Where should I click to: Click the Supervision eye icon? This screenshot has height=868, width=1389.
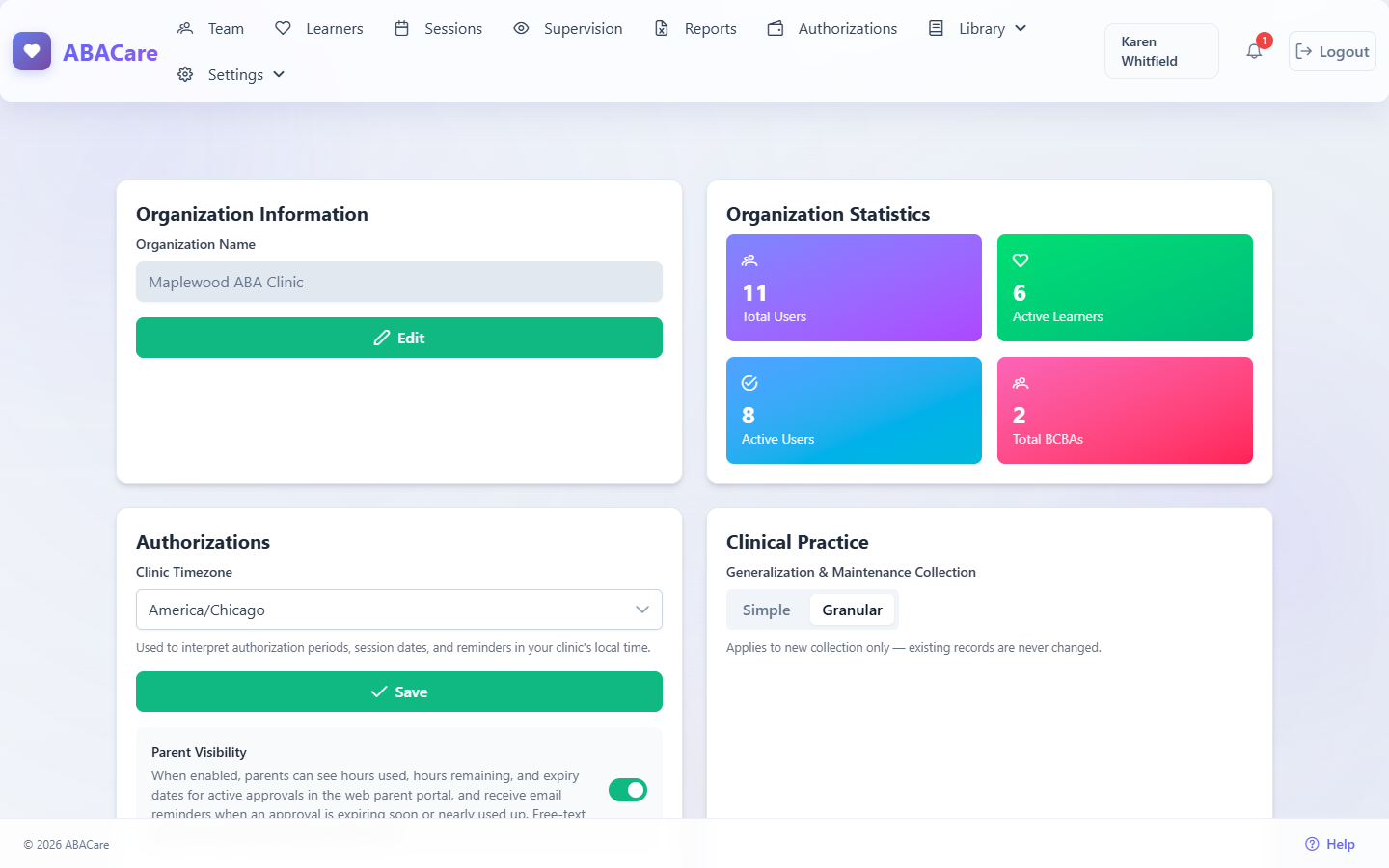coord(521,28)
